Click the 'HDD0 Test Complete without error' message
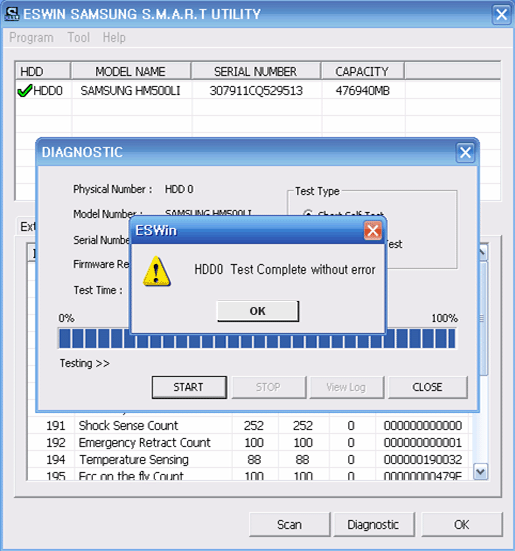Image resolution: width=515 pixels, height=551 pixels. coord(285,270)
